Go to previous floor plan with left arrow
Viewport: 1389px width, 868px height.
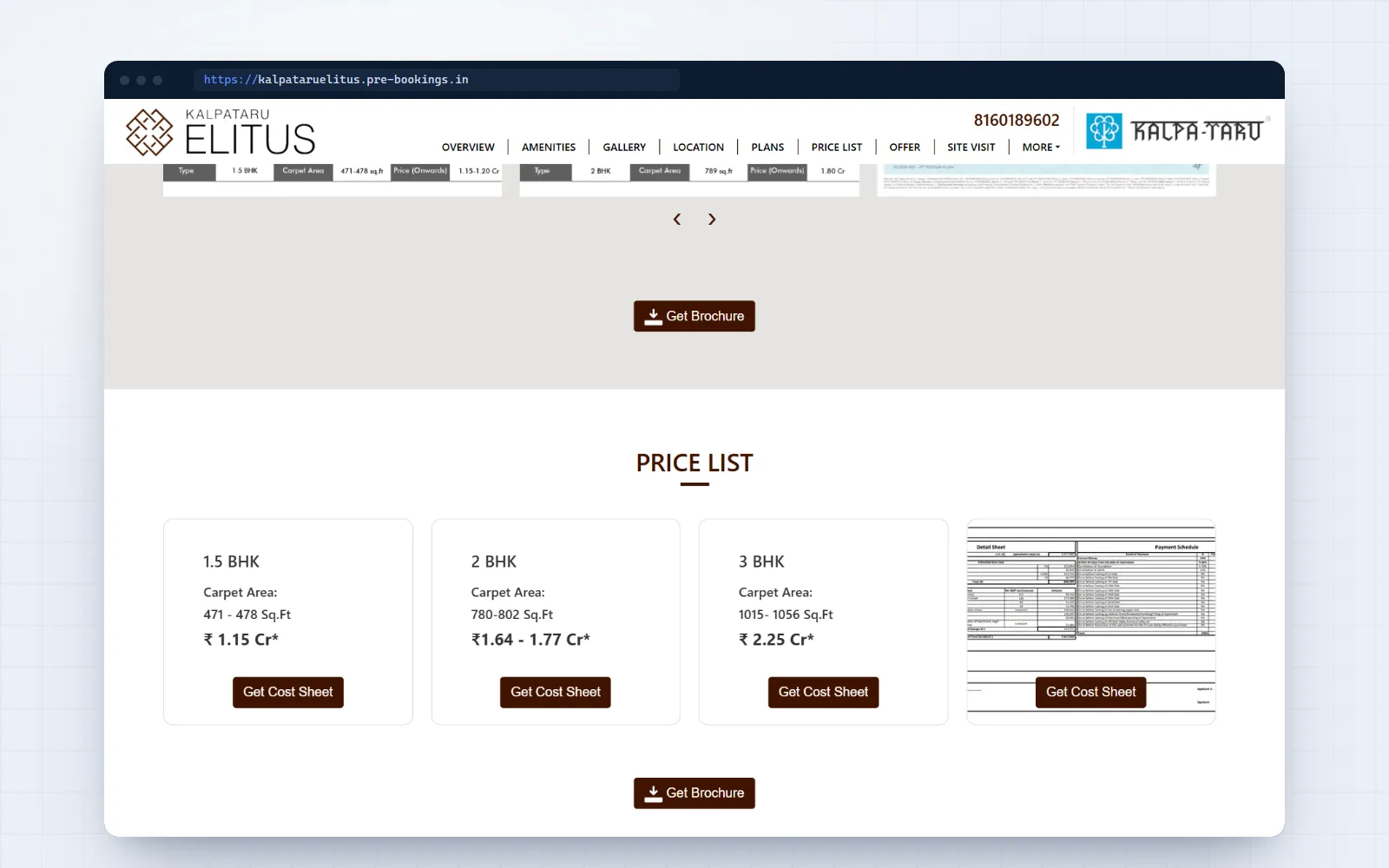pos(677,220)
